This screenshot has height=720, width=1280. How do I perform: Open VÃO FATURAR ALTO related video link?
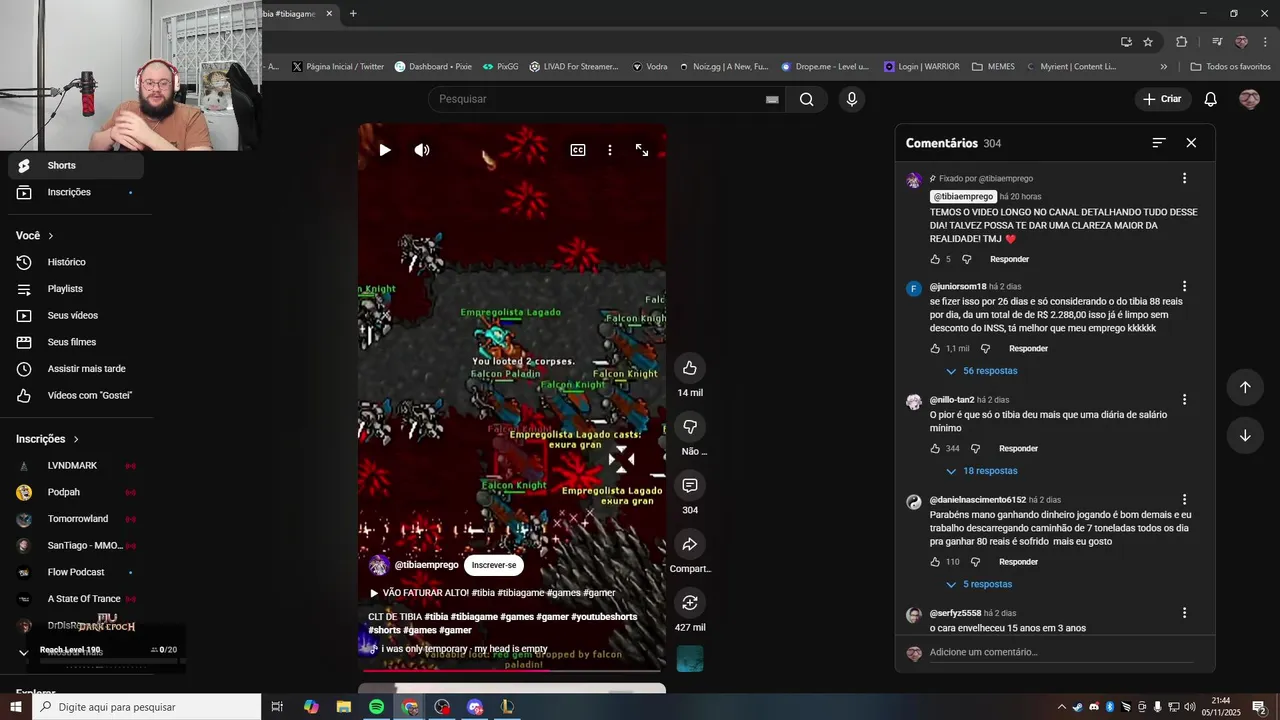click(x=492, y=593)
